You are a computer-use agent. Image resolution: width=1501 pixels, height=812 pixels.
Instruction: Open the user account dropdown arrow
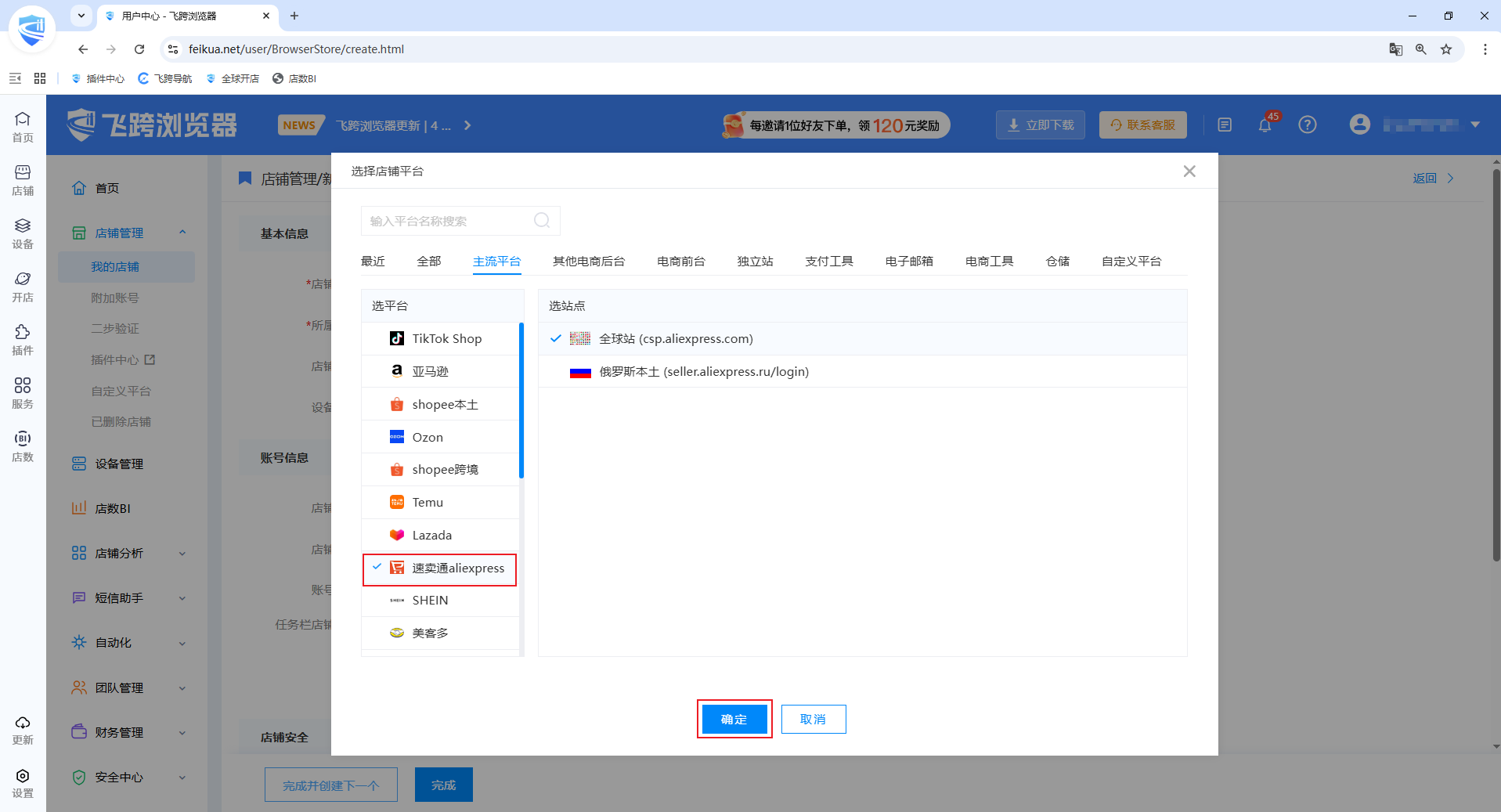pyautogui.click(x=1475, y=125)
